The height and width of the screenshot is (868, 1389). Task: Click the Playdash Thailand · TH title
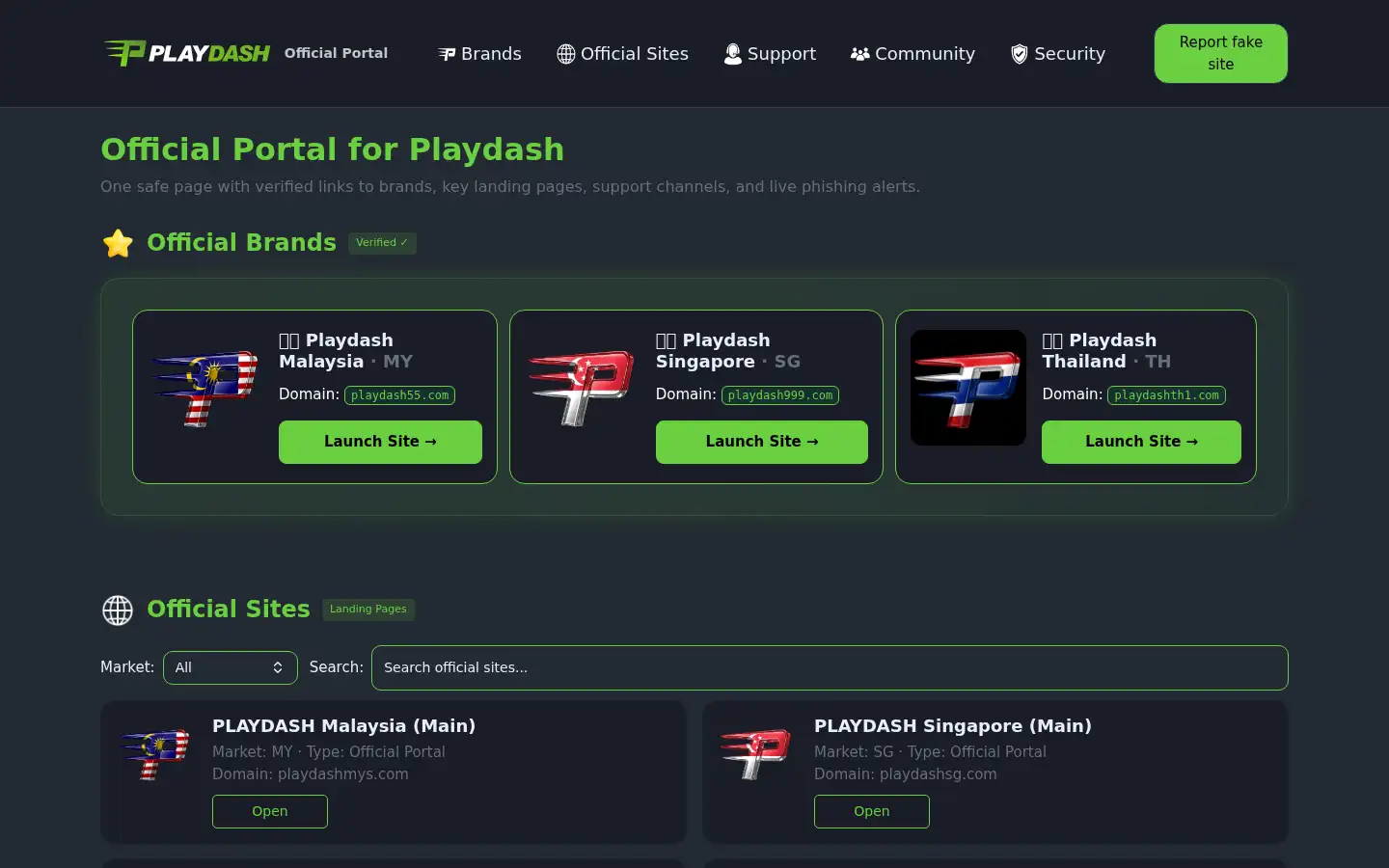click(x=1106, y=351)
